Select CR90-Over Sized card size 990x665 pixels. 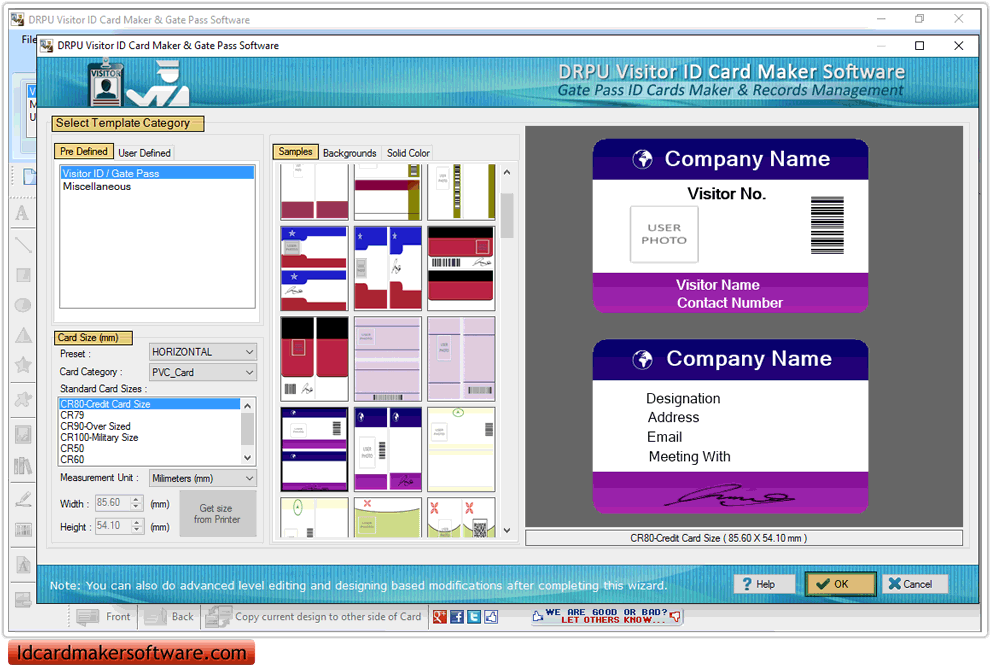point(150,426)
